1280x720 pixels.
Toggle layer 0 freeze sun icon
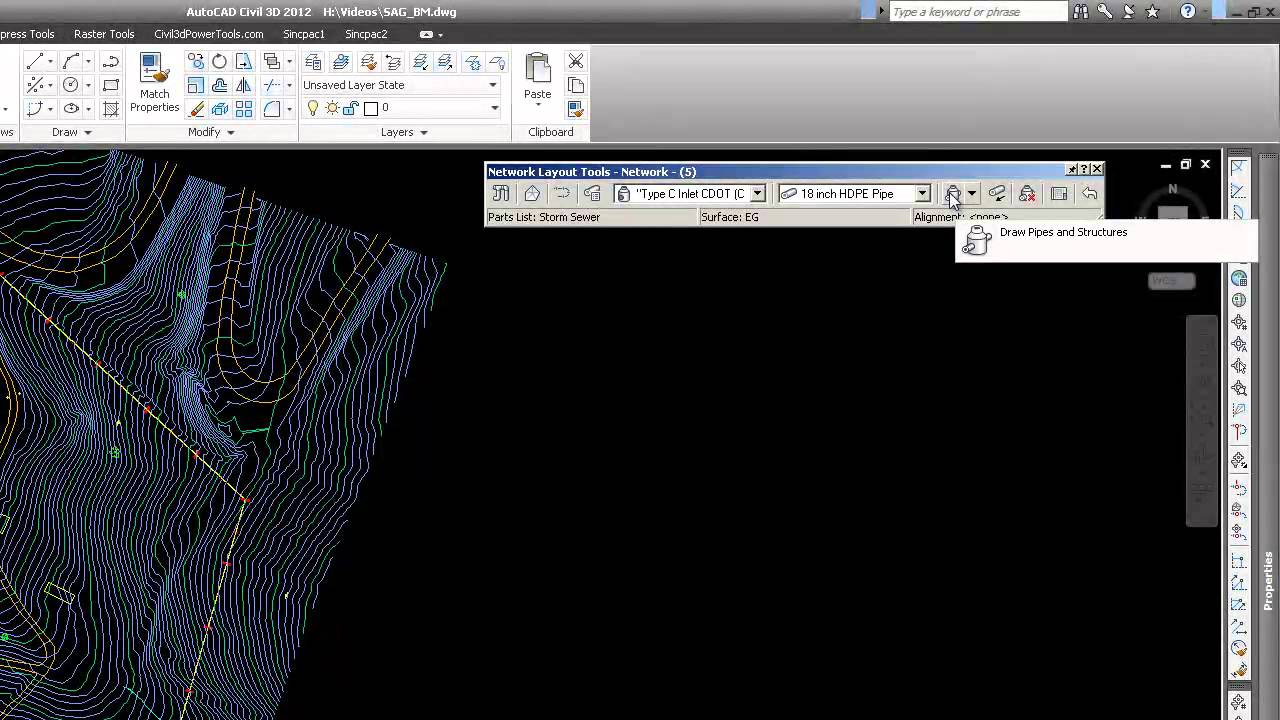click(x=332, y=108)
